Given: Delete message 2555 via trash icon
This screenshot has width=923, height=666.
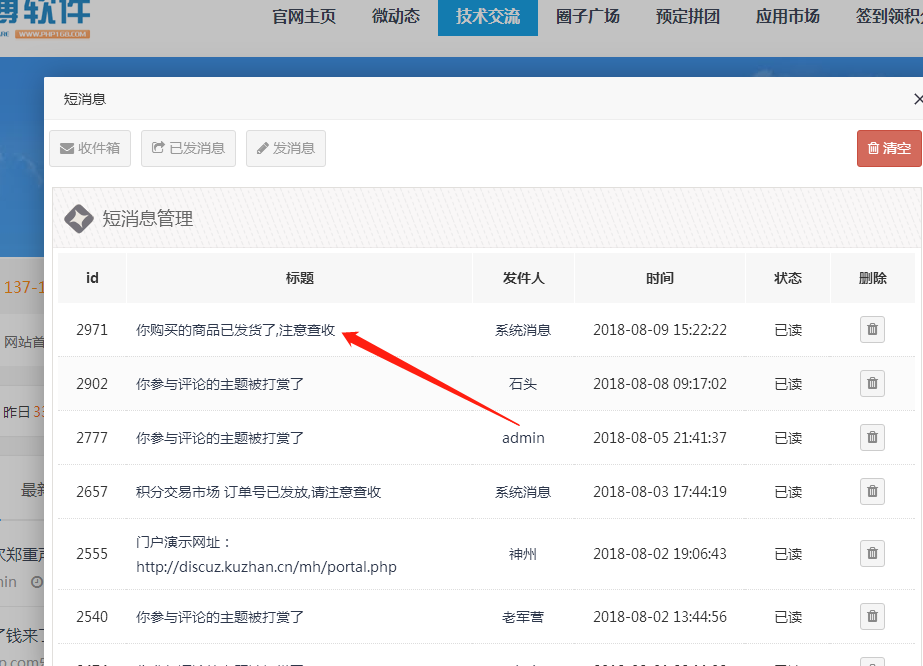Looking at the screenshot, I should point(872,553).
